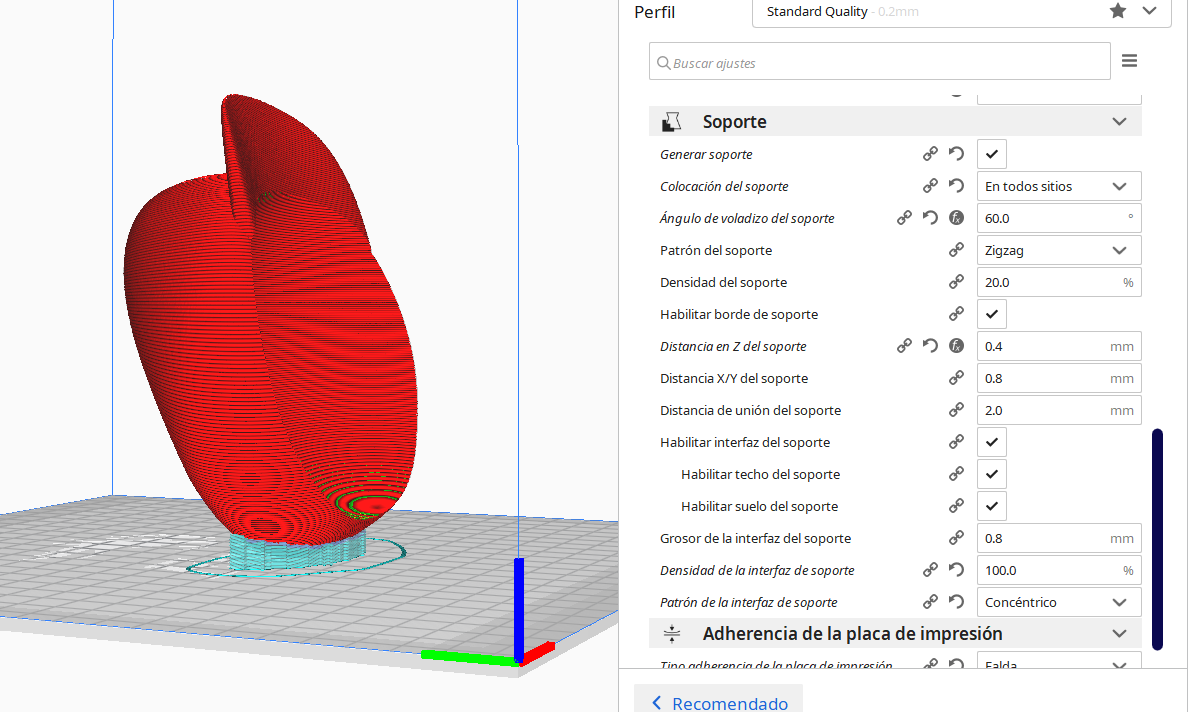Click the star icon next to profile
The image size is (1188, 712).
[1118, 11]
